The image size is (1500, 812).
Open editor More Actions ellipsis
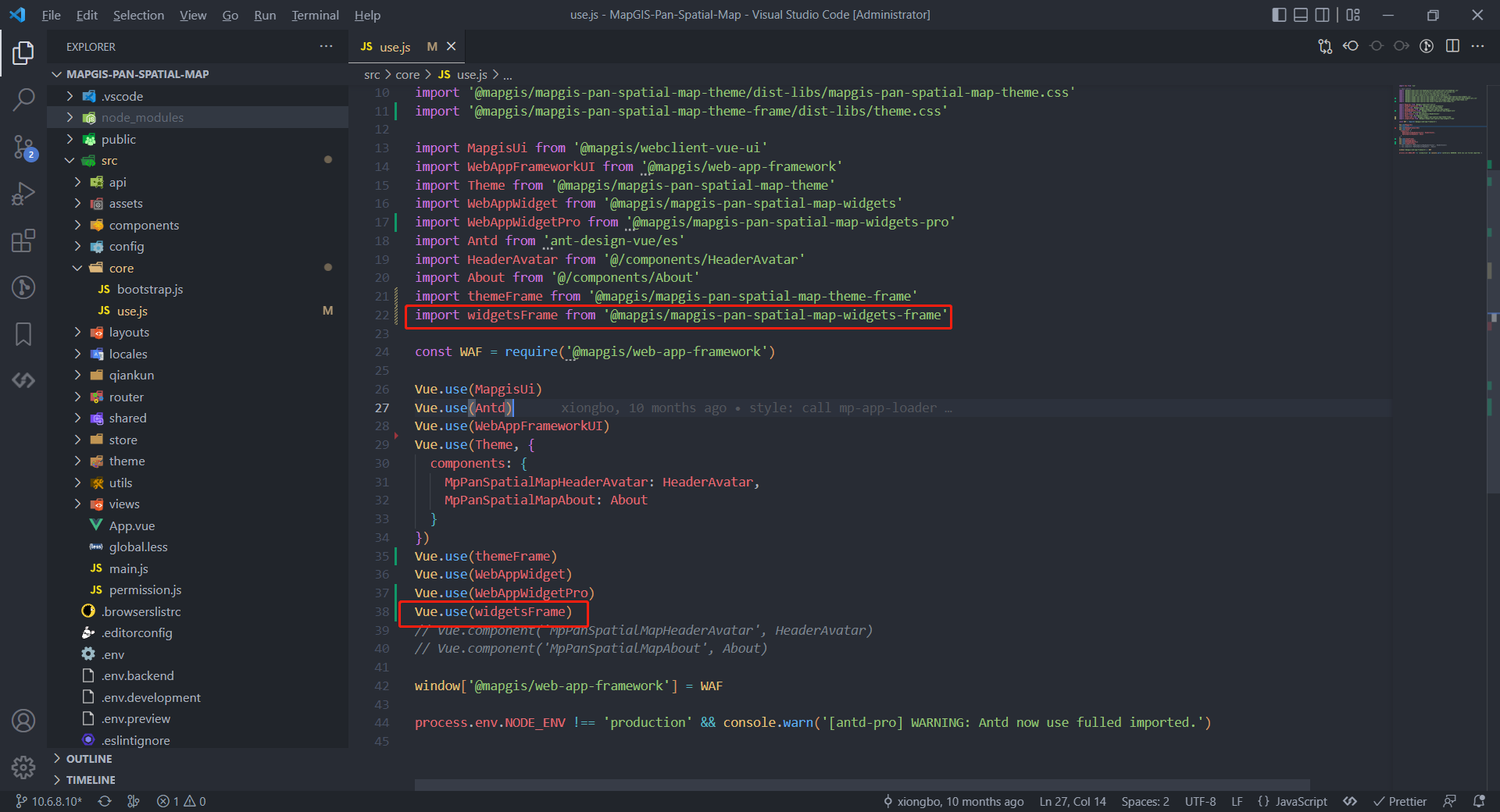[x=1477, y=46]
